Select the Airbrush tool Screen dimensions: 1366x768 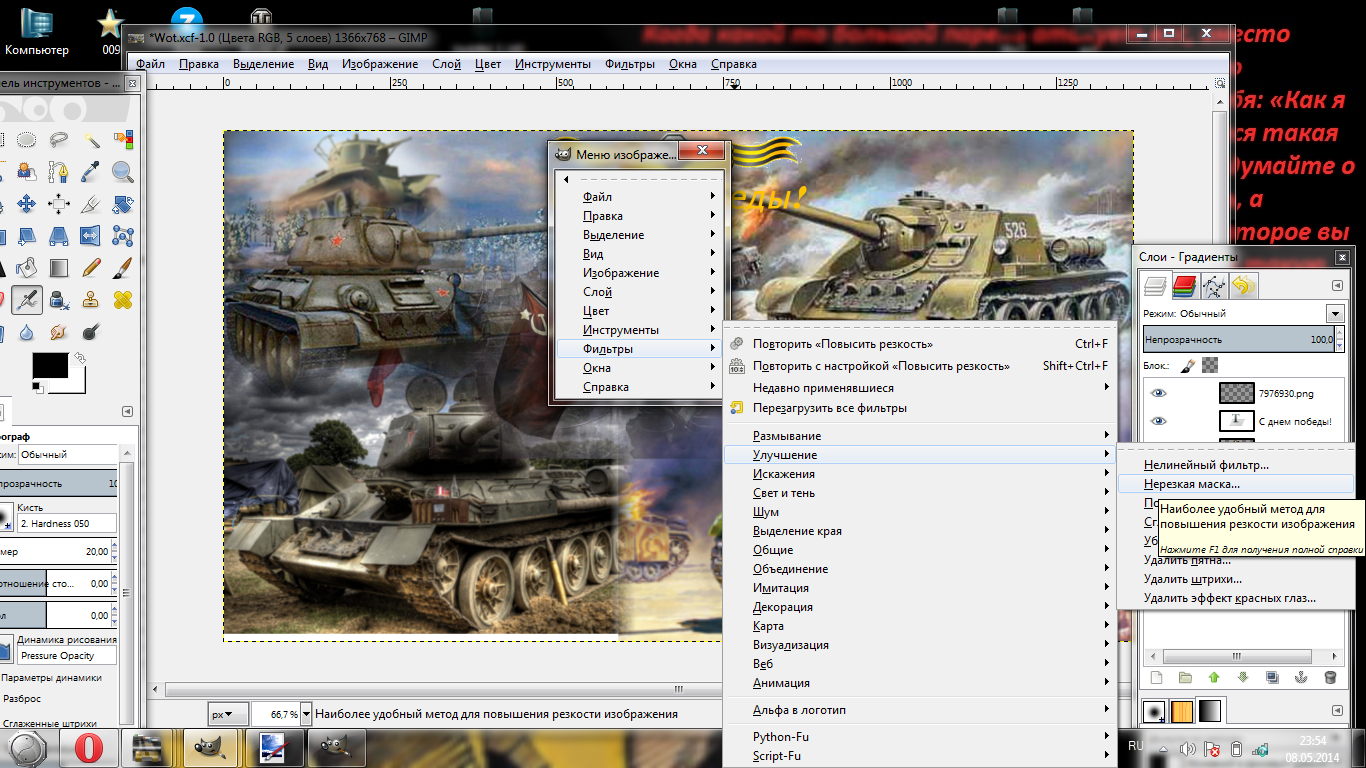[26, 299]
